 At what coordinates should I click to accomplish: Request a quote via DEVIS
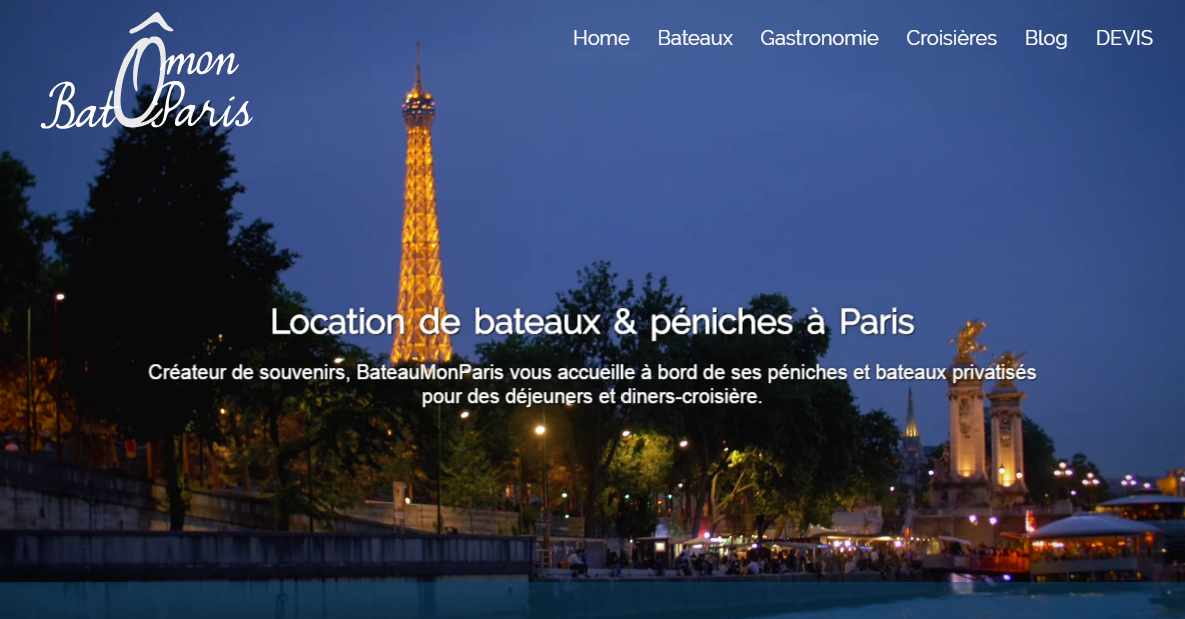(1124, 38)
